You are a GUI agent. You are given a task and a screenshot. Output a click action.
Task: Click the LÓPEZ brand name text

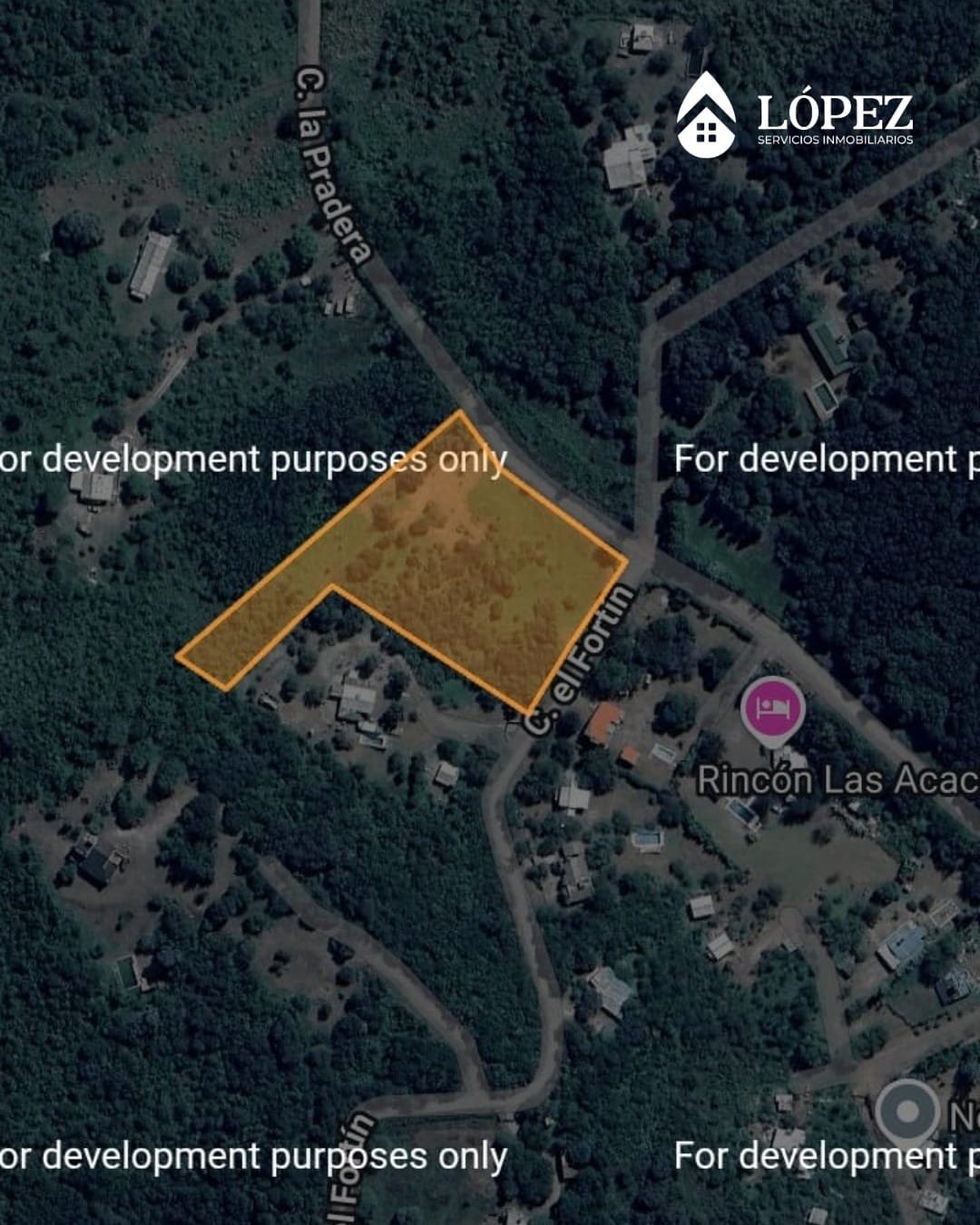[835, 113]
